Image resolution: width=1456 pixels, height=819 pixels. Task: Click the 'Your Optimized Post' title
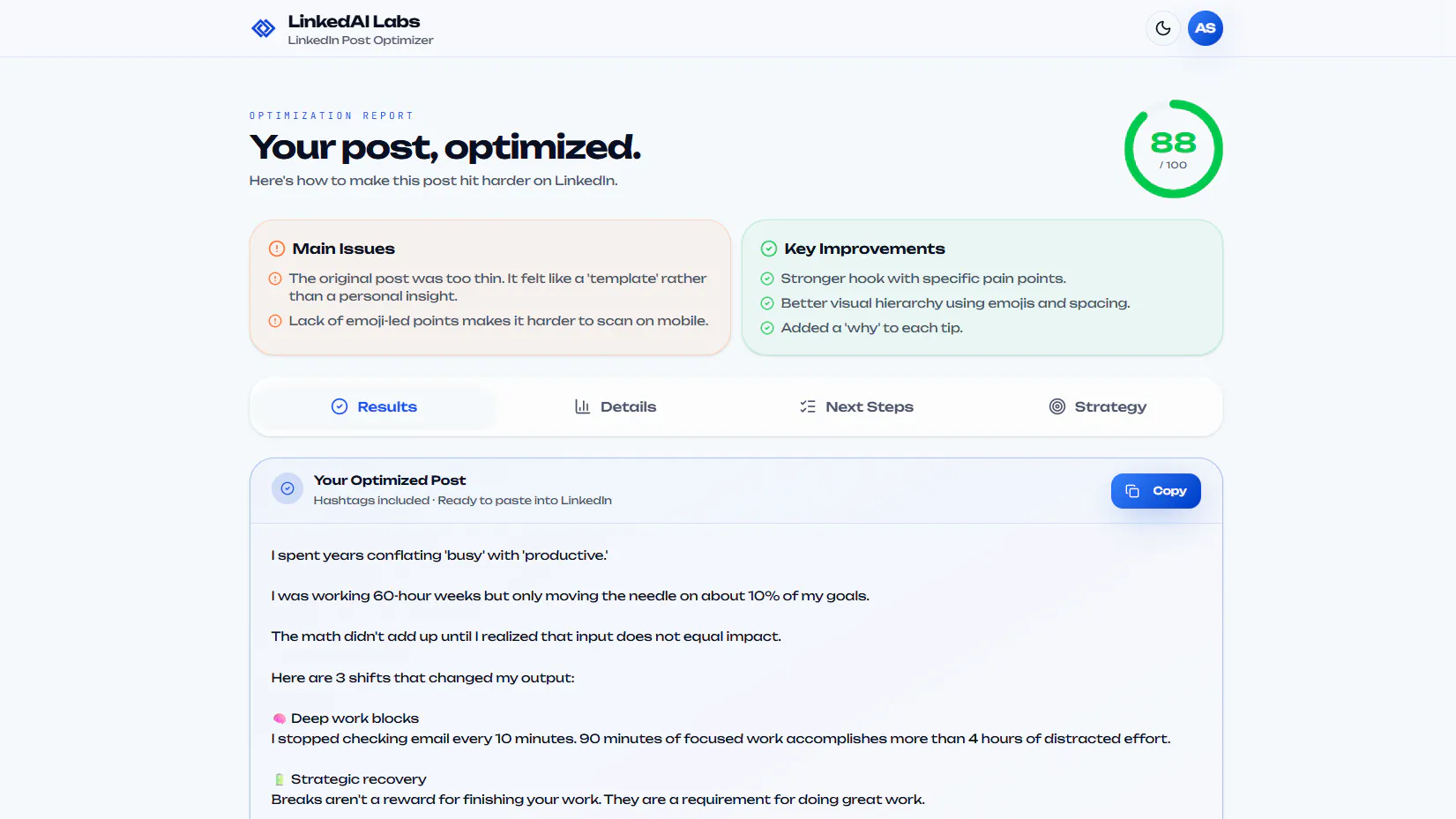tap(390, 480)
